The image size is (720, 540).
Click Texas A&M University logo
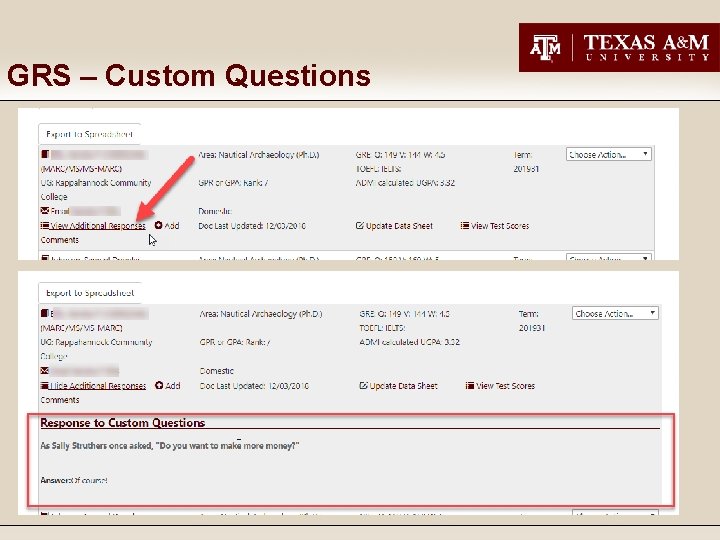619,47
